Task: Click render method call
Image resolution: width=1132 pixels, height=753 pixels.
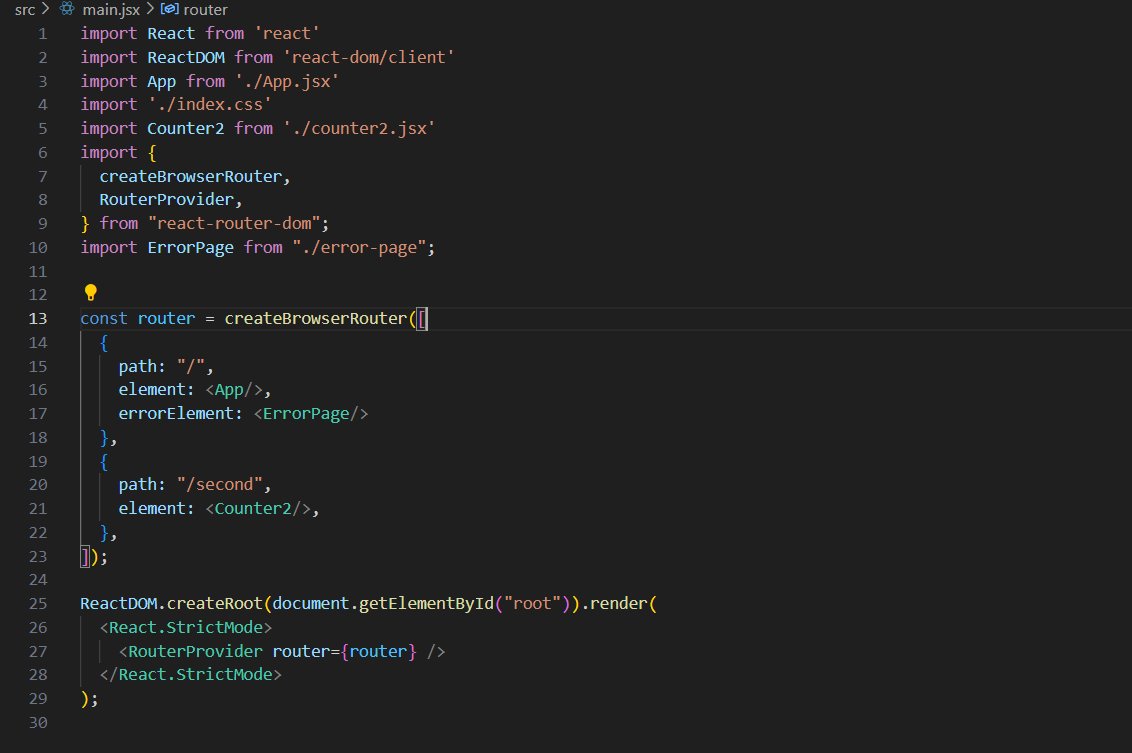Action: click(x=619, y=604)
